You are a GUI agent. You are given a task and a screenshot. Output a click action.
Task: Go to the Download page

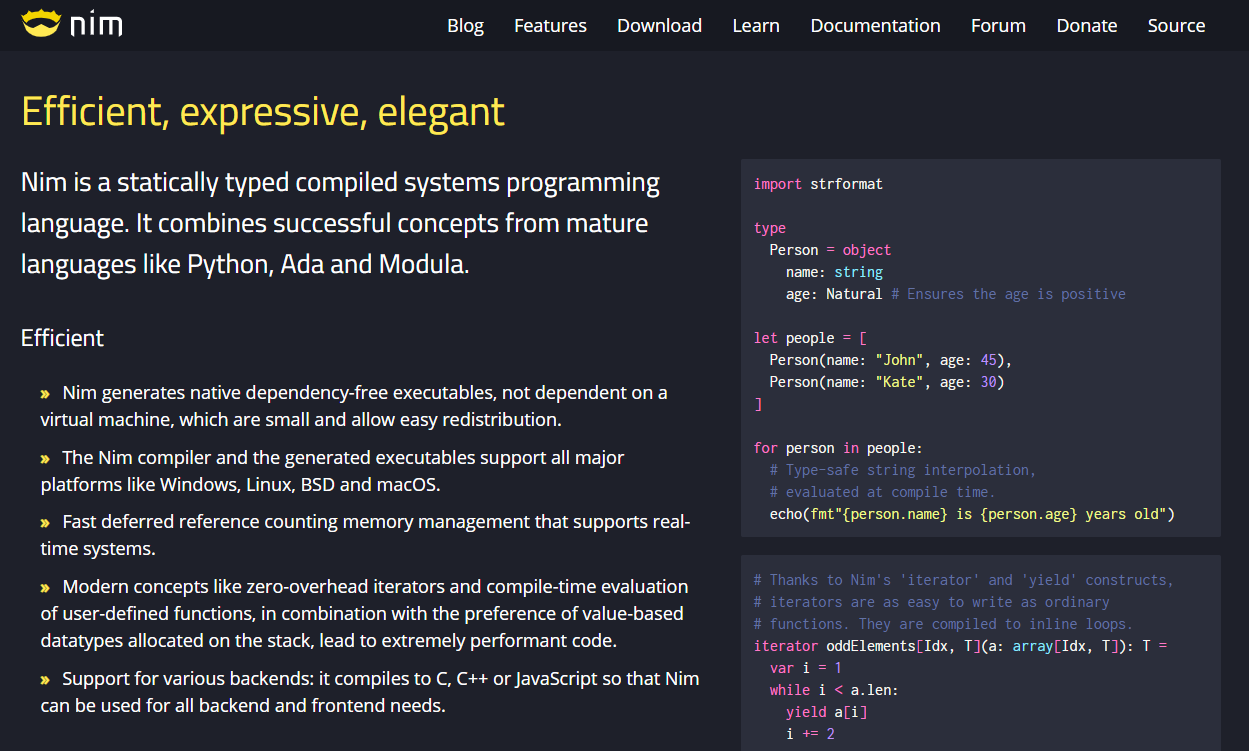659,26
